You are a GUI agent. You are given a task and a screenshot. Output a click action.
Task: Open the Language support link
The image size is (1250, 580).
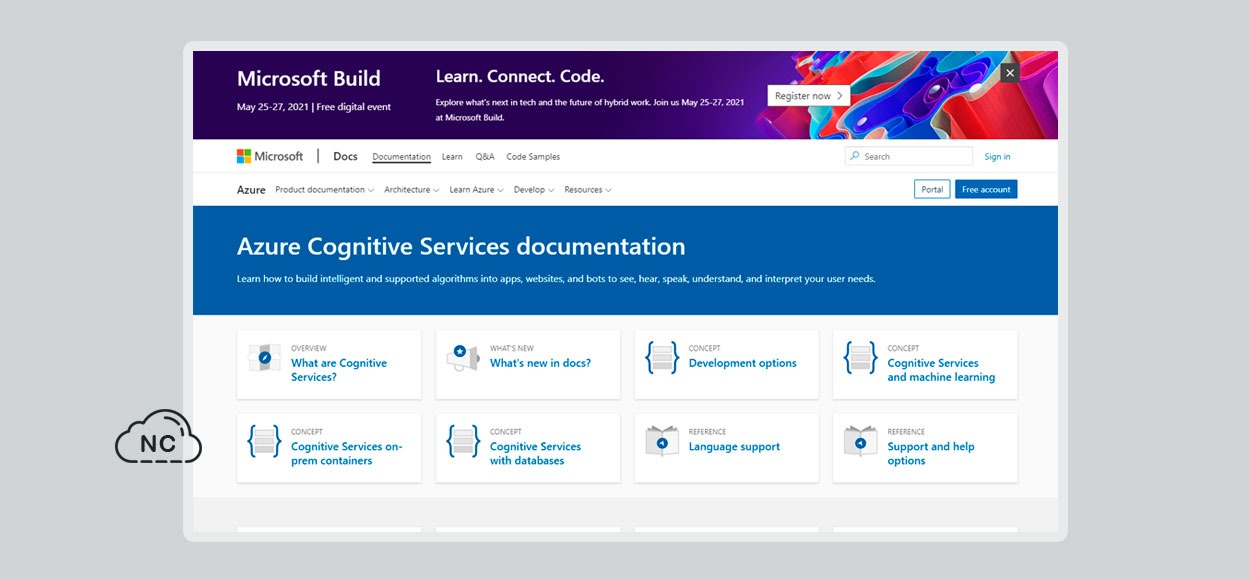point(734,447)
